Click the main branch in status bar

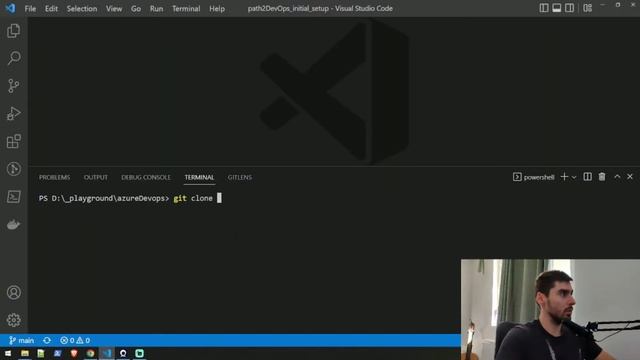pyautogui.click(x=22, y=340)
